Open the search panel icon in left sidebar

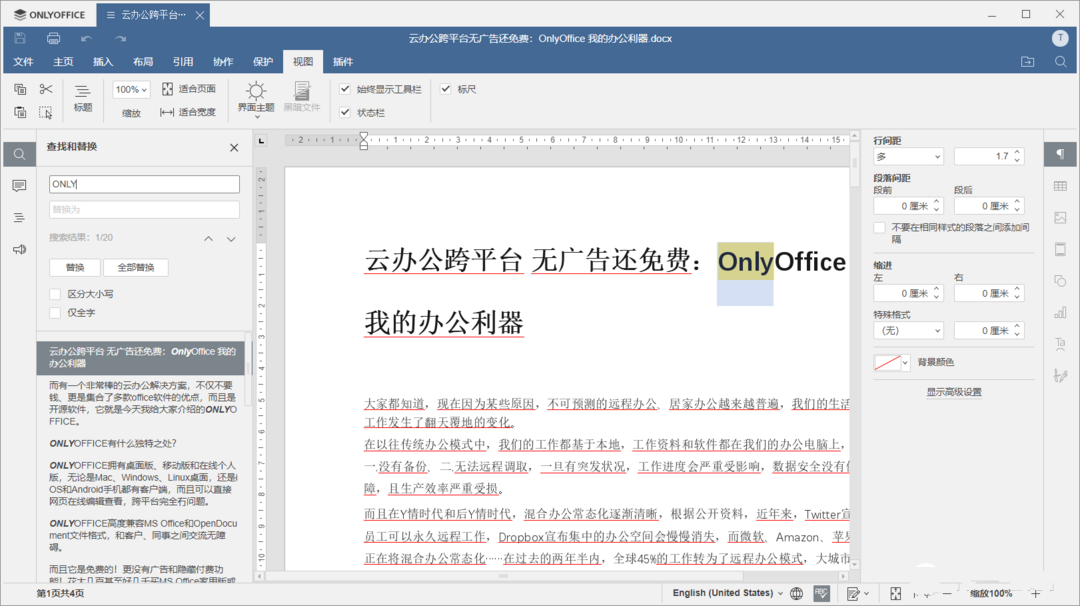tap(19, 154)
